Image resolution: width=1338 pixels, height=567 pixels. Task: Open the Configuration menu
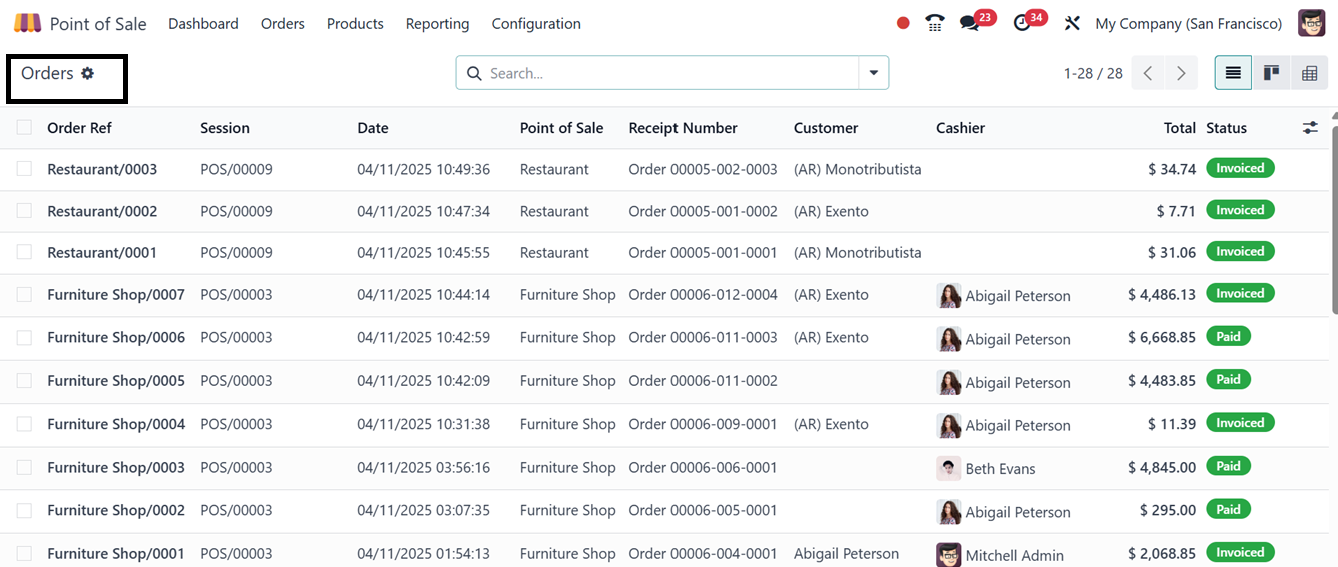(536, 23)
